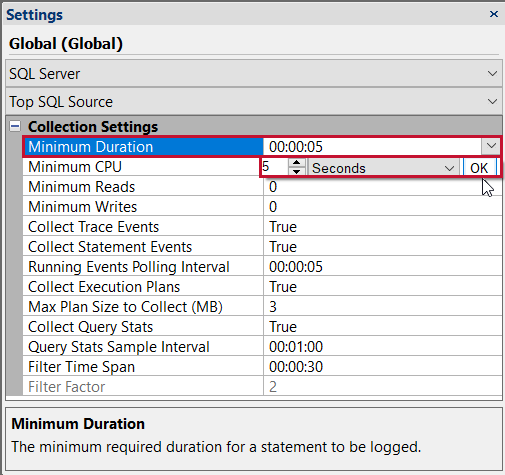Expand the SQL Server section

pos(492,73)
